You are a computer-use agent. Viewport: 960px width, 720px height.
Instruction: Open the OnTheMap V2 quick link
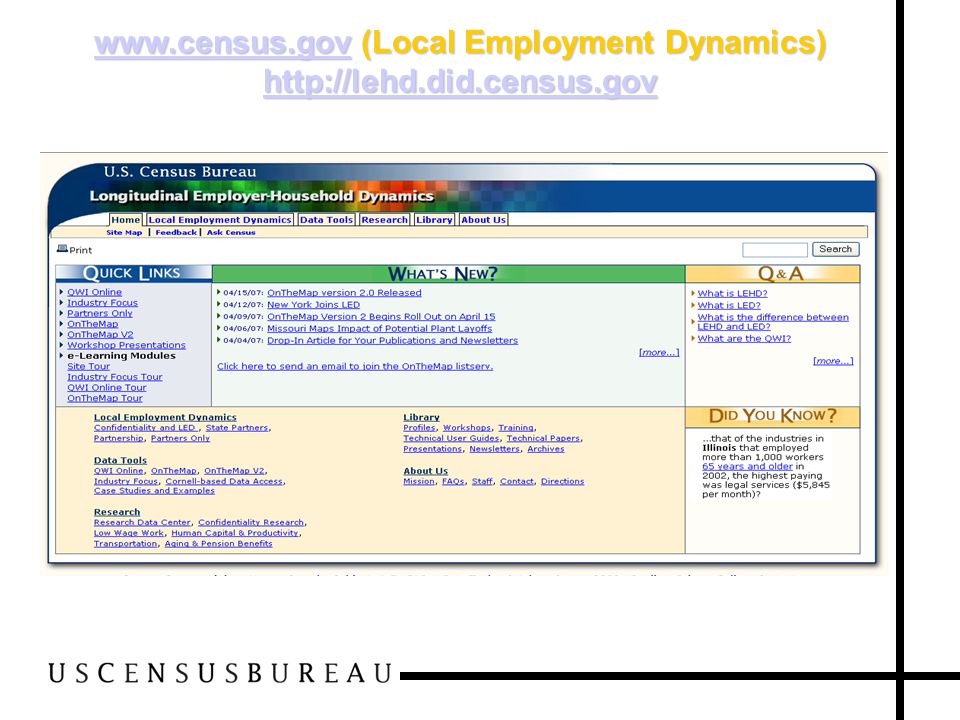(100, 334)
